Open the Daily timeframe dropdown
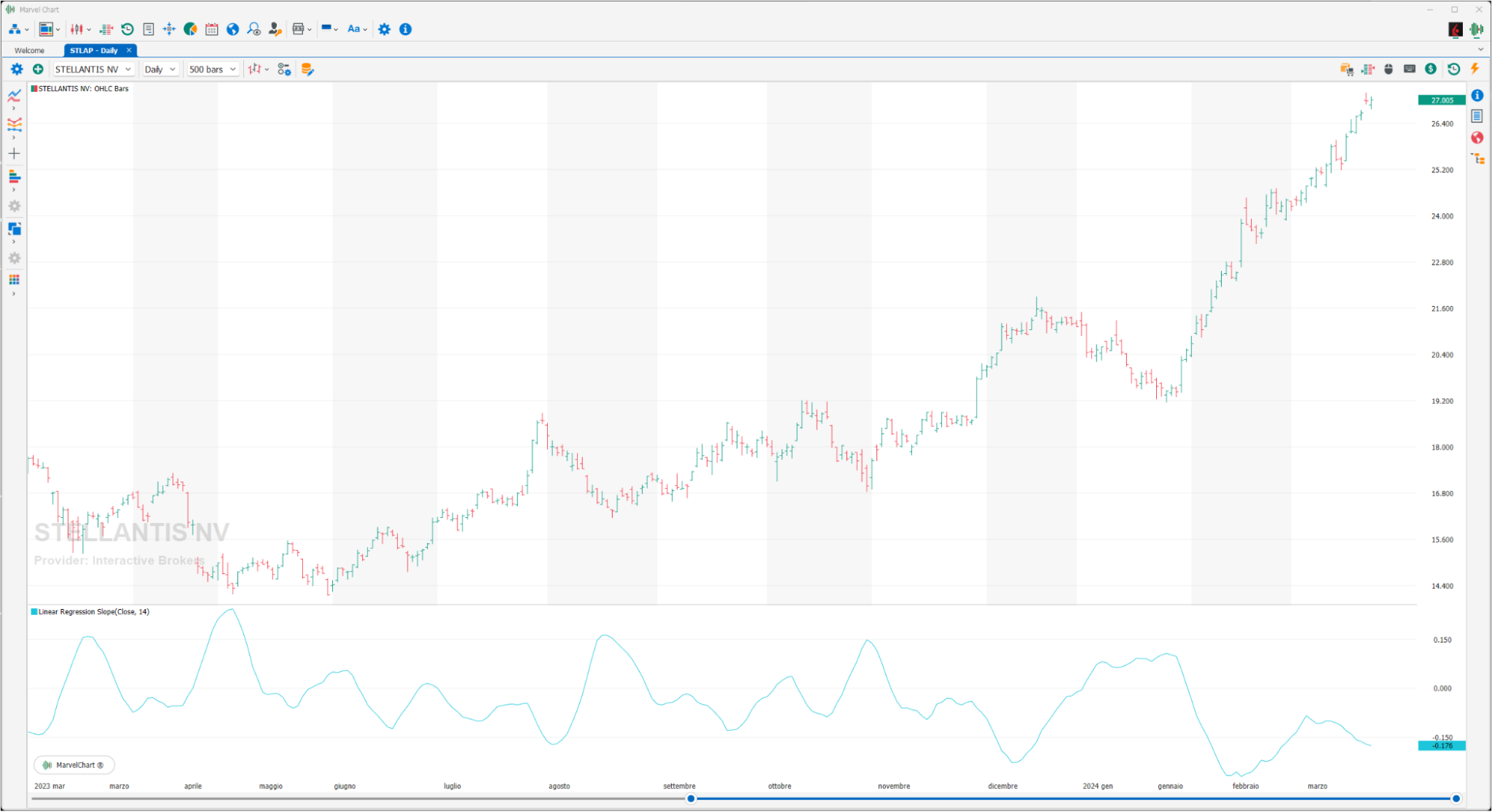The image size is (1492, 812). pos(160,69)
